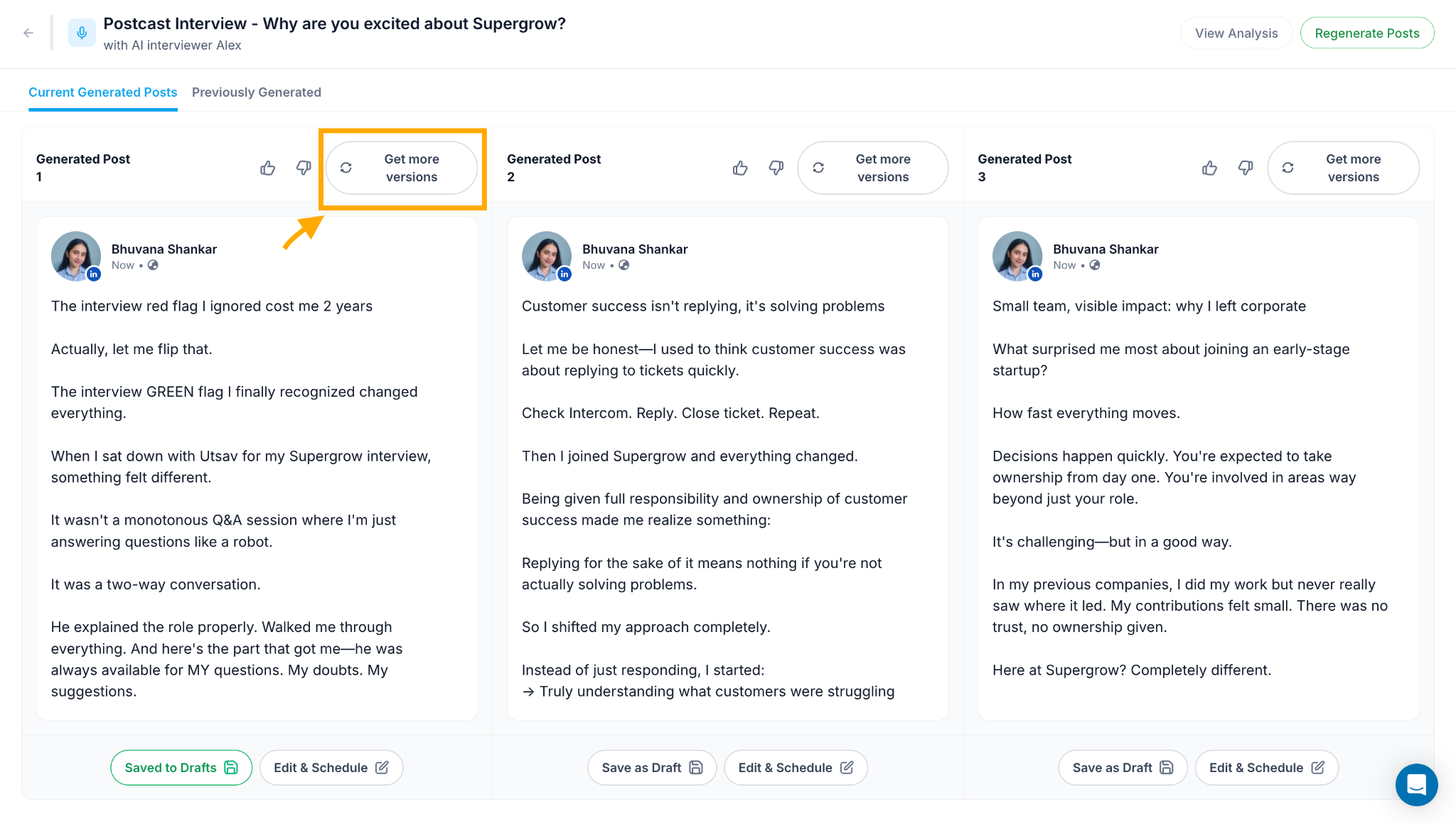This screenshot has height=824, width=1456.
Task: Dislike Generated Post 1 with thumbs down
Action: pos(304,168)
